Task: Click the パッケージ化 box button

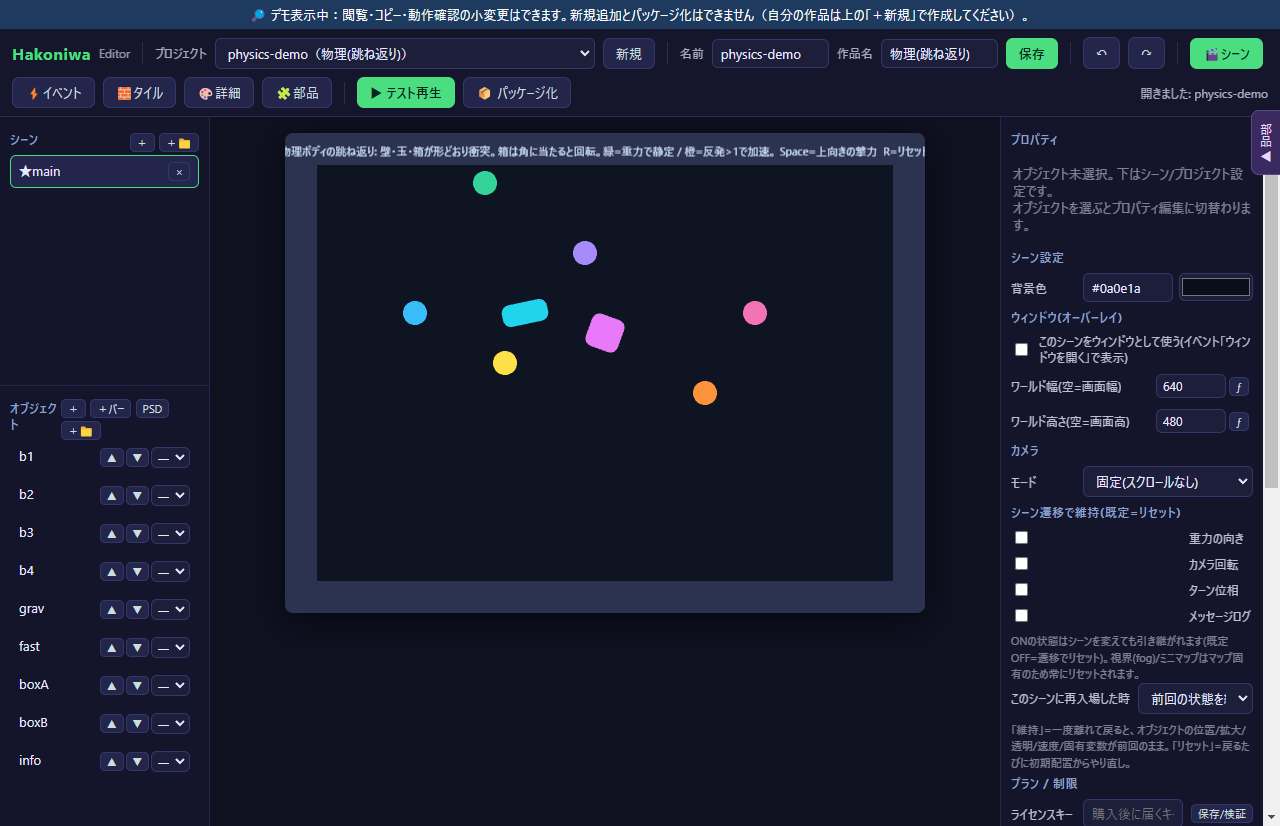Action: (517, 93)
